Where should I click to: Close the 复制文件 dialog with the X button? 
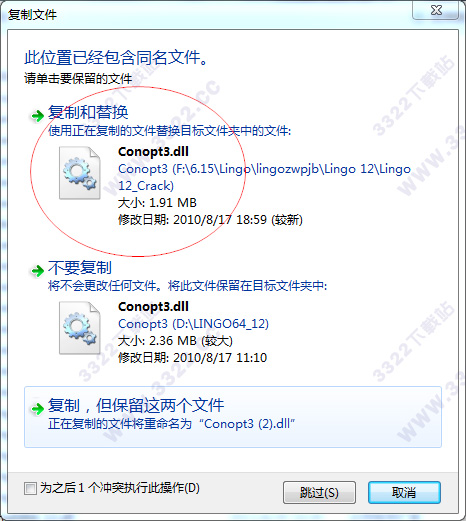coord(436,10)
